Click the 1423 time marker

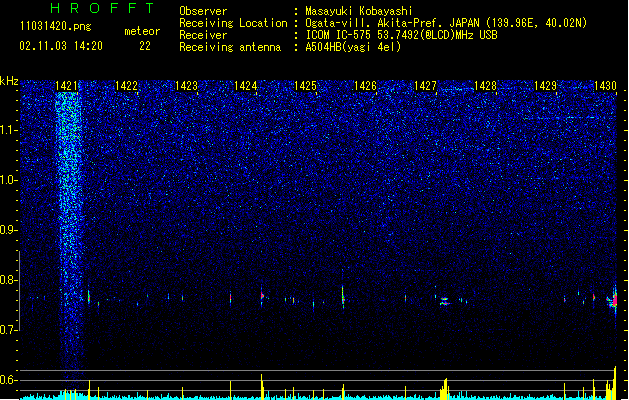click(x=186, y=86)
